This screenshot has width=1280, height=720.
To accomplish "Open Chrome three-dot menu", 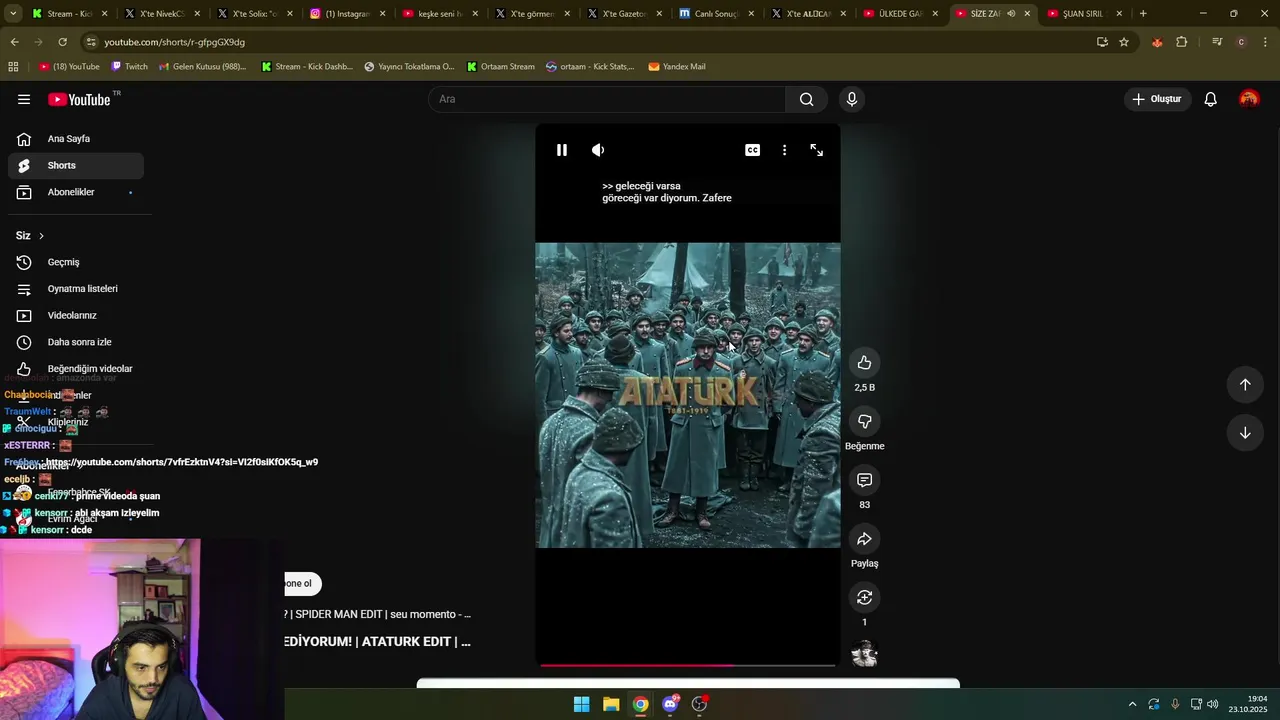I will coord(1265,42).
